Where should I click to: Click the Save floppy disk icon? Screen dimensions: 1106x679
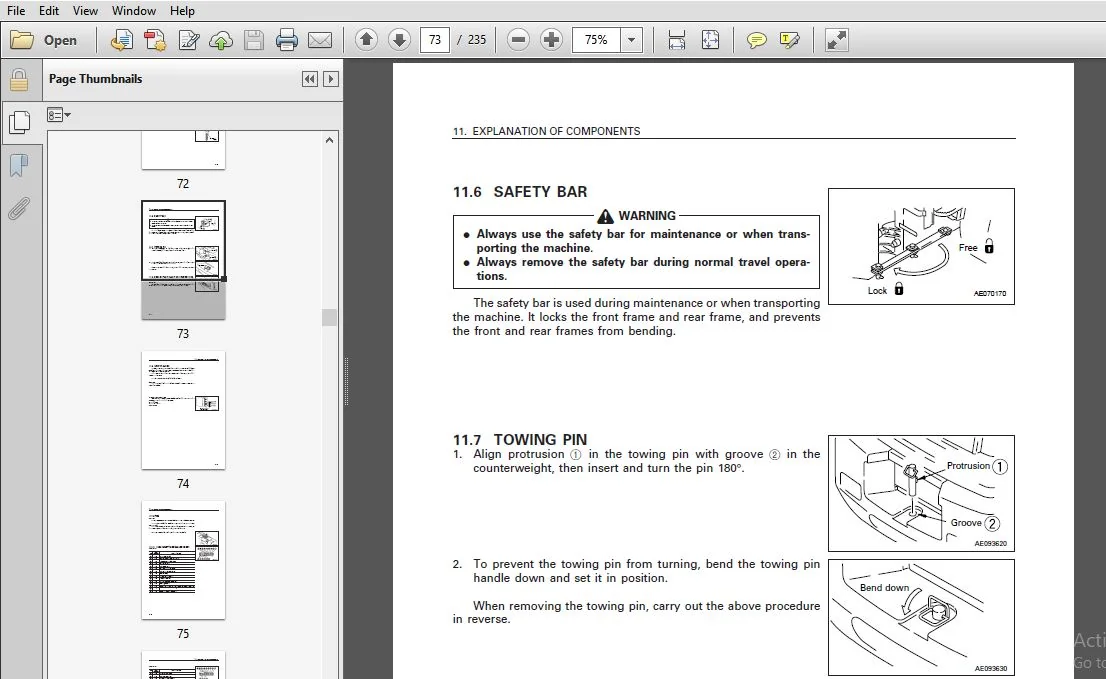click(x=254, y=40)
